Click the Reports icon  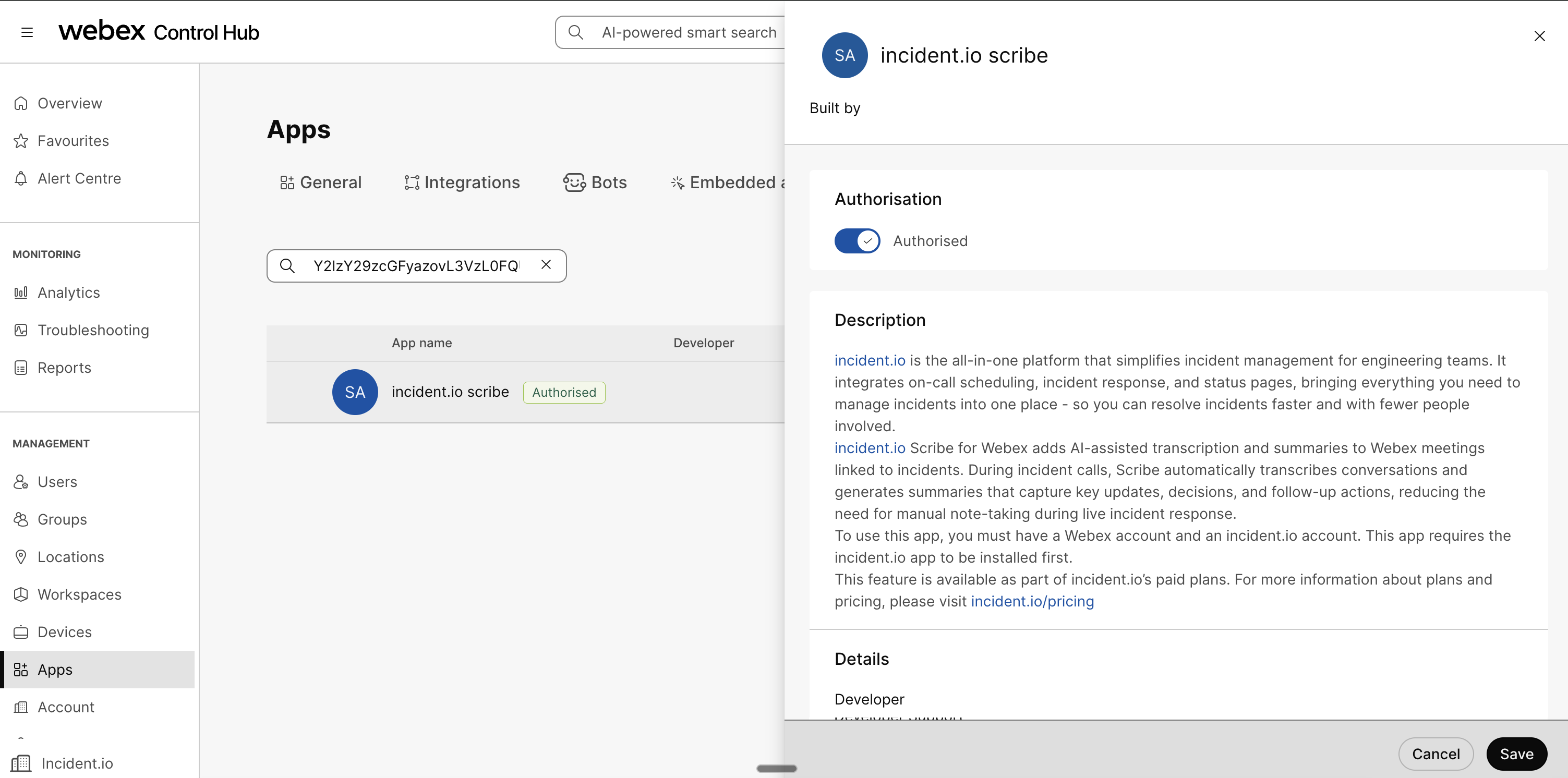pos(21,368)
